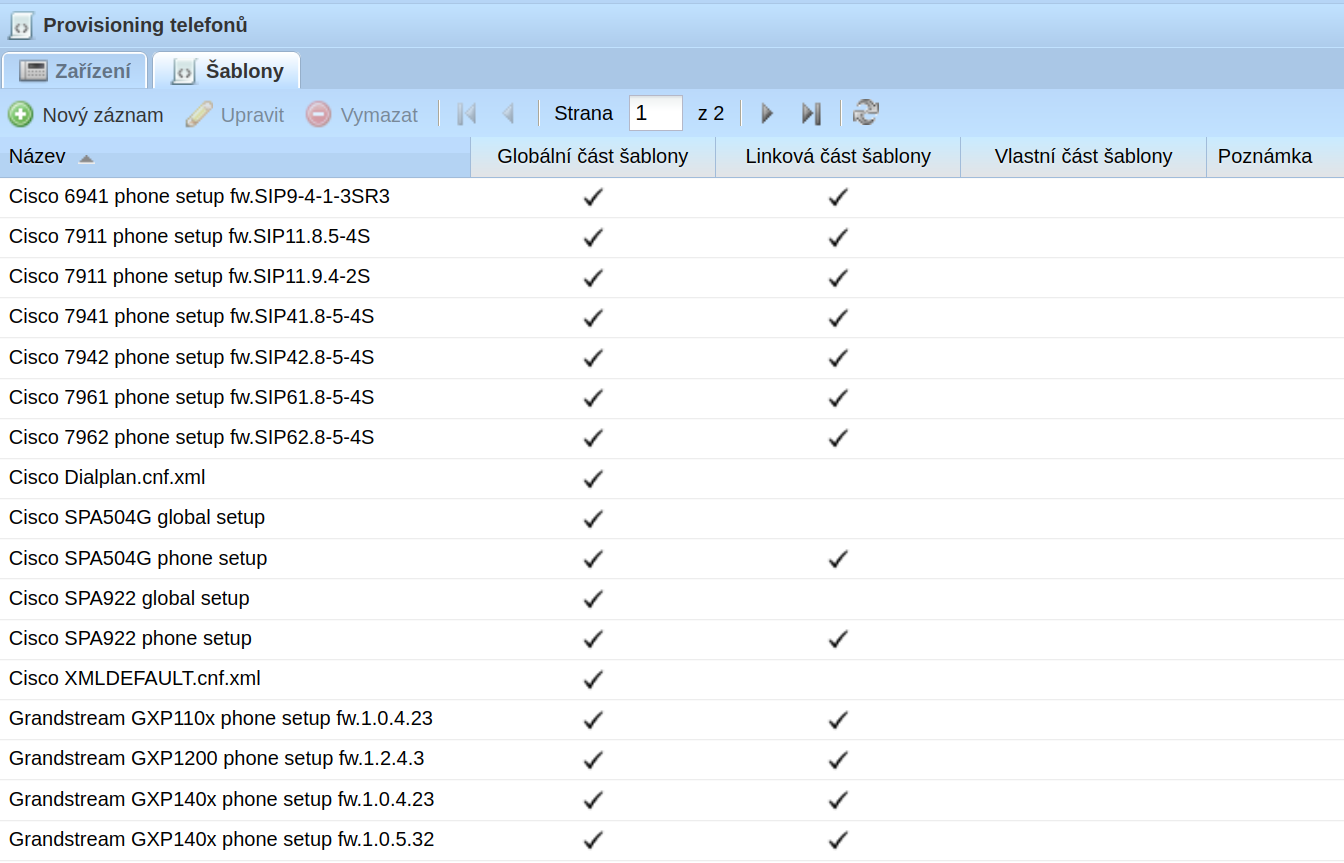Focus the page number input field
The width and height of the screenshot is (1344, 863).
pyautogui.click(x=656, y=114)
